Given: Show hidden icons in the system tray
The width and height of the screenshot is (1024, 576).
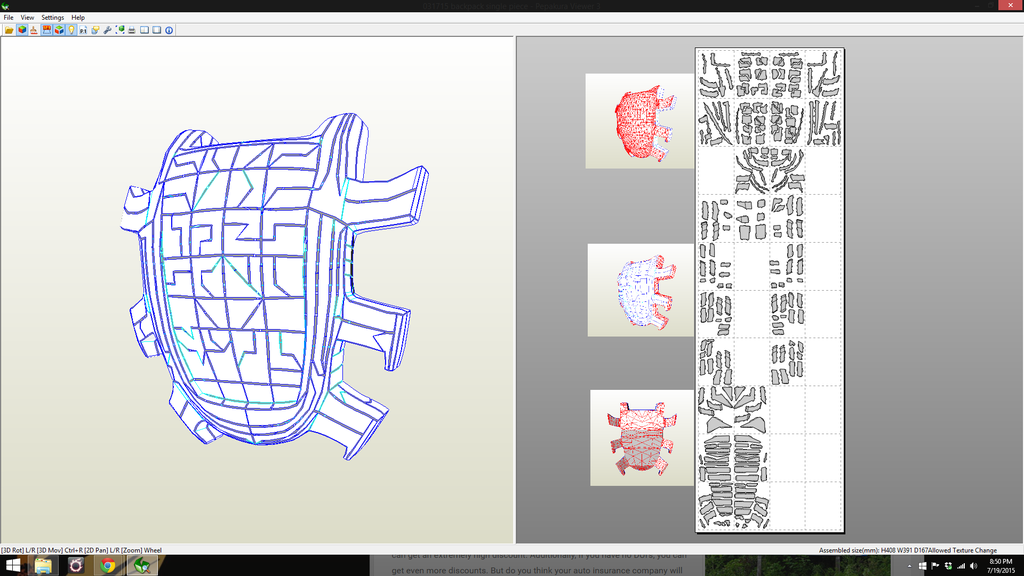Looking at the screenshot, I should [x=910, y=566].
